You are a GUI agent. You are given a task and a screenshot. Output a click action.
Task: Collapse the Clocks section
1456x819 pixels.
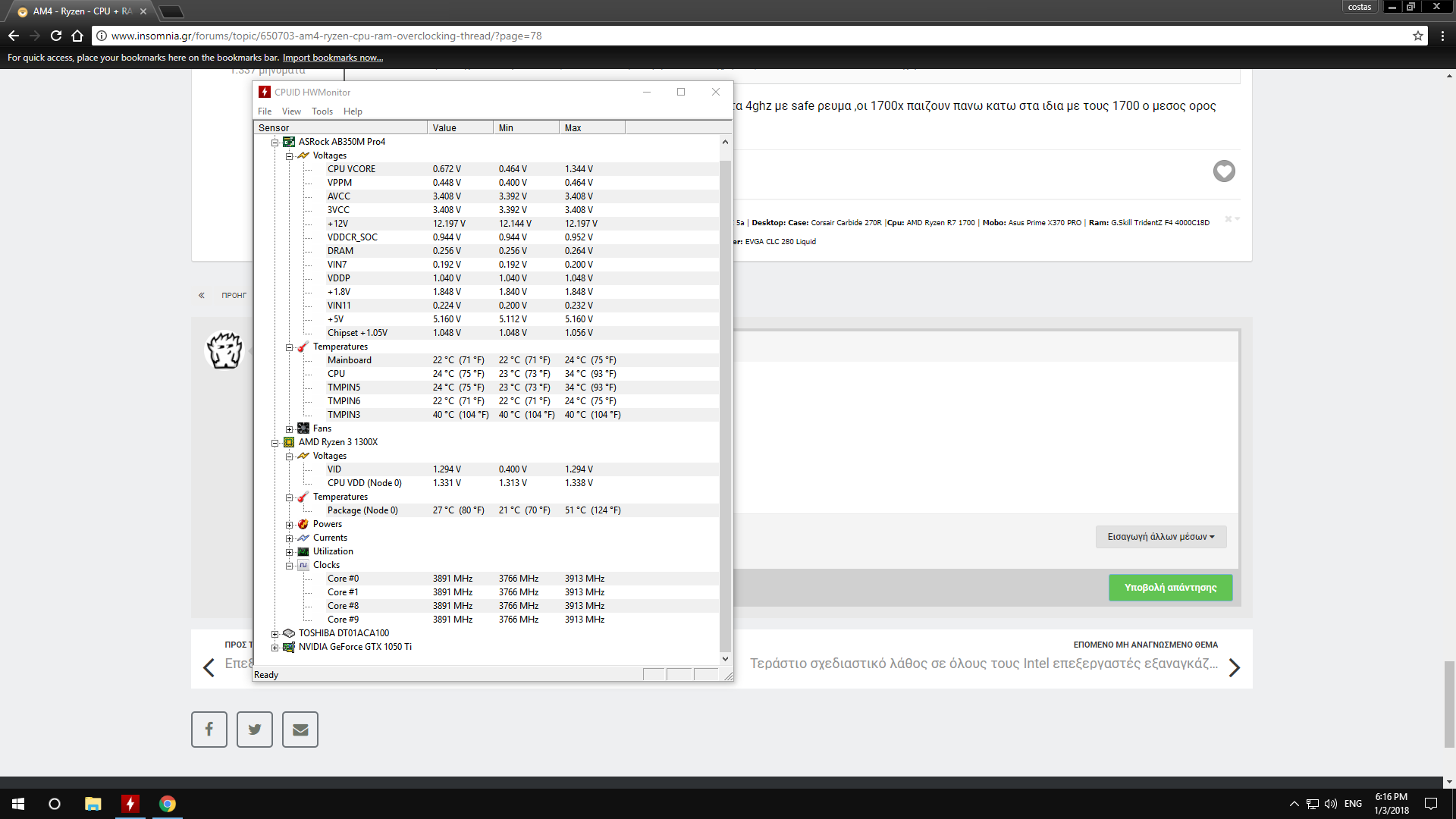click(289, 566)
